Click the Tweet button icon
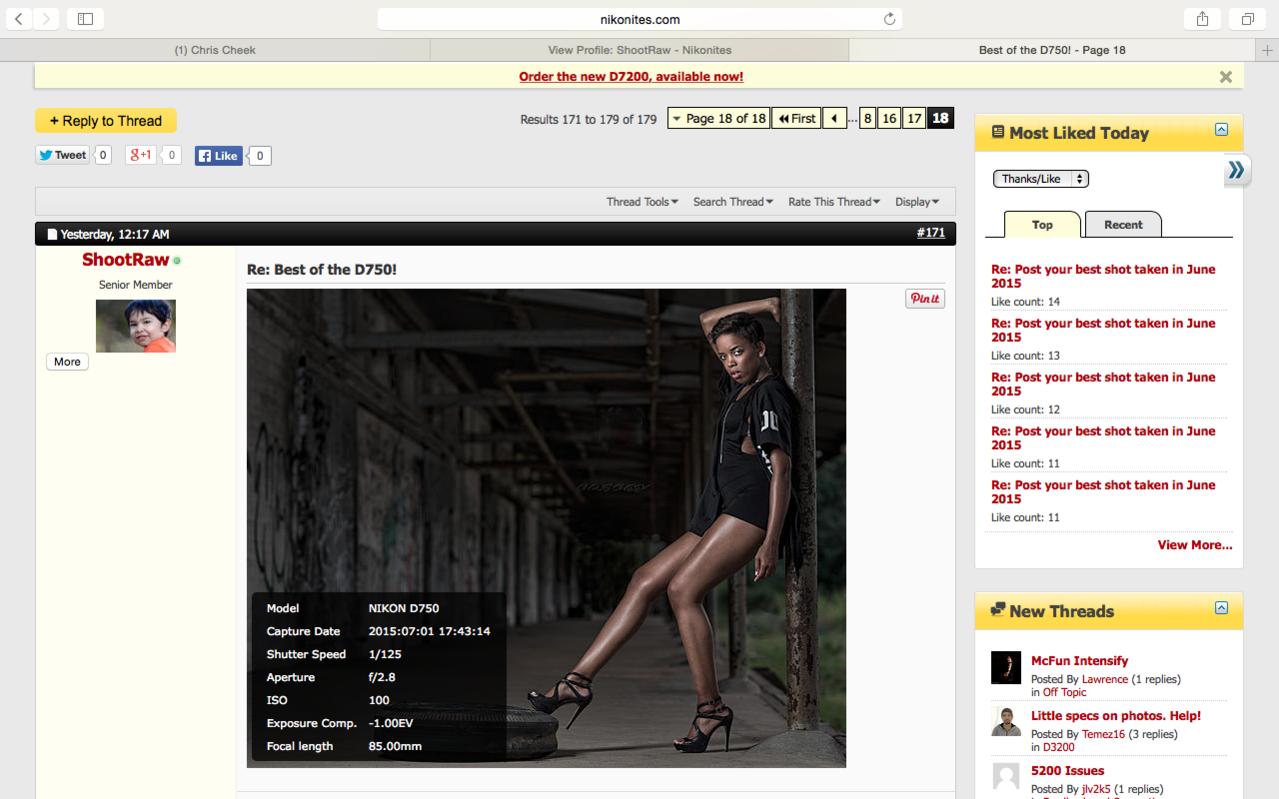 62,155
